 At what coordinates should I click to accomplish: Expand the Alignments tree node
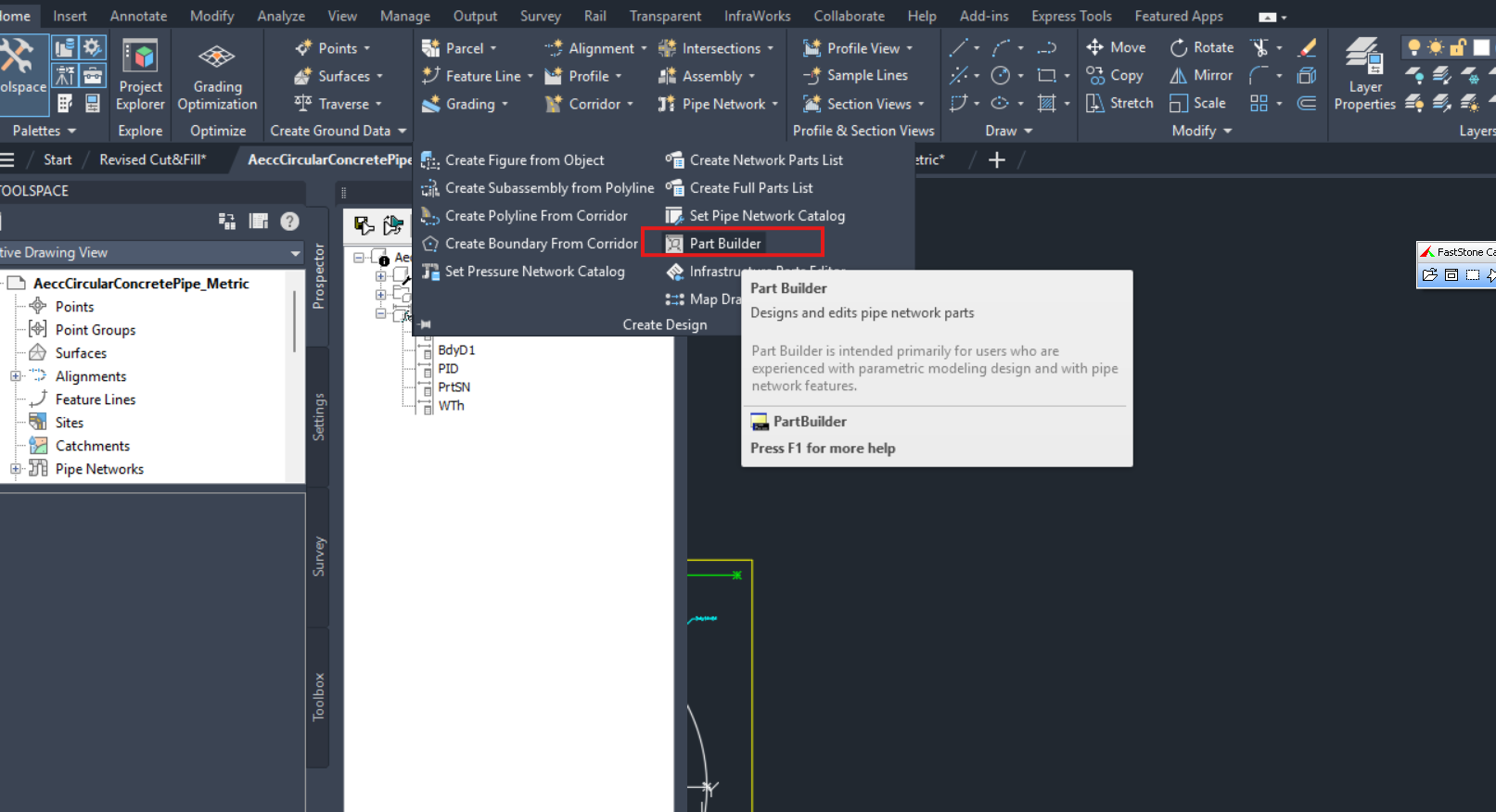[x=16, y=376]
